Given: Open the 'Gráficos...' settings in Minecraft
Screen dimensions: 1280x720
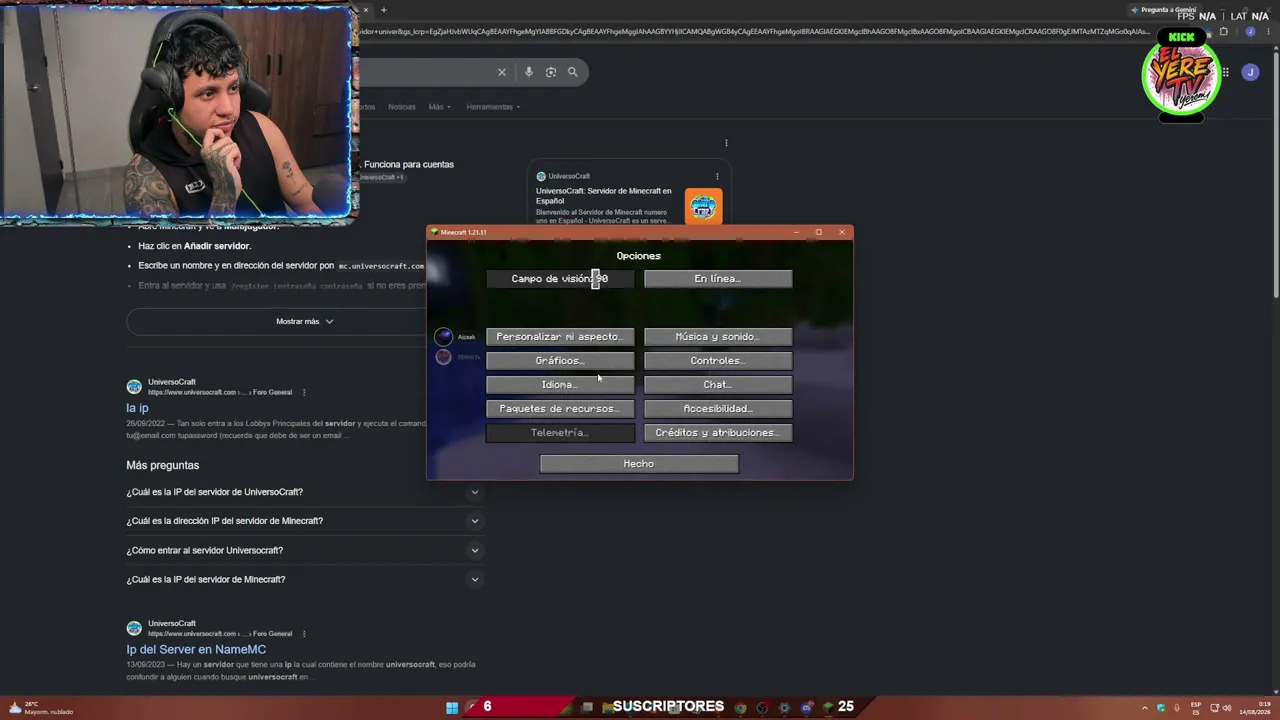Looking at the screenshot, I should click(x=560, y=361).
